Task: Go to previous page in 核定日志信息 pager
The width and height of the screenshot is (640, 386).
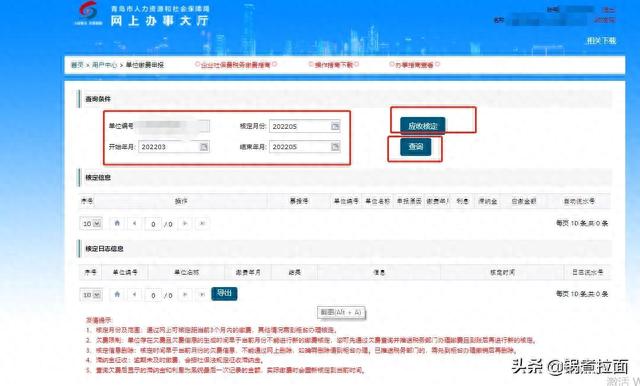Action: point(134,294)
